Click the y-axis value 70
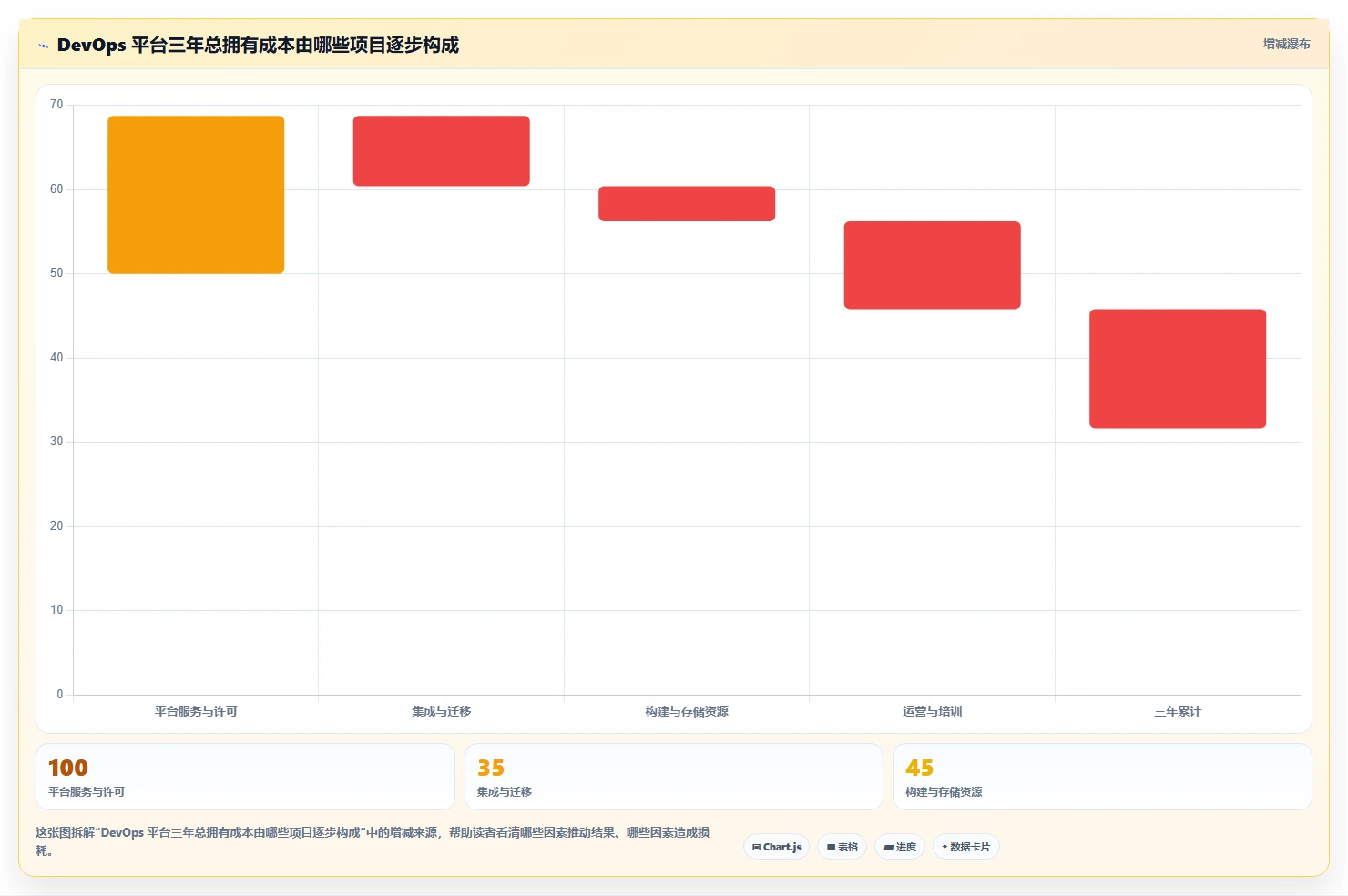 click(56, 105)
